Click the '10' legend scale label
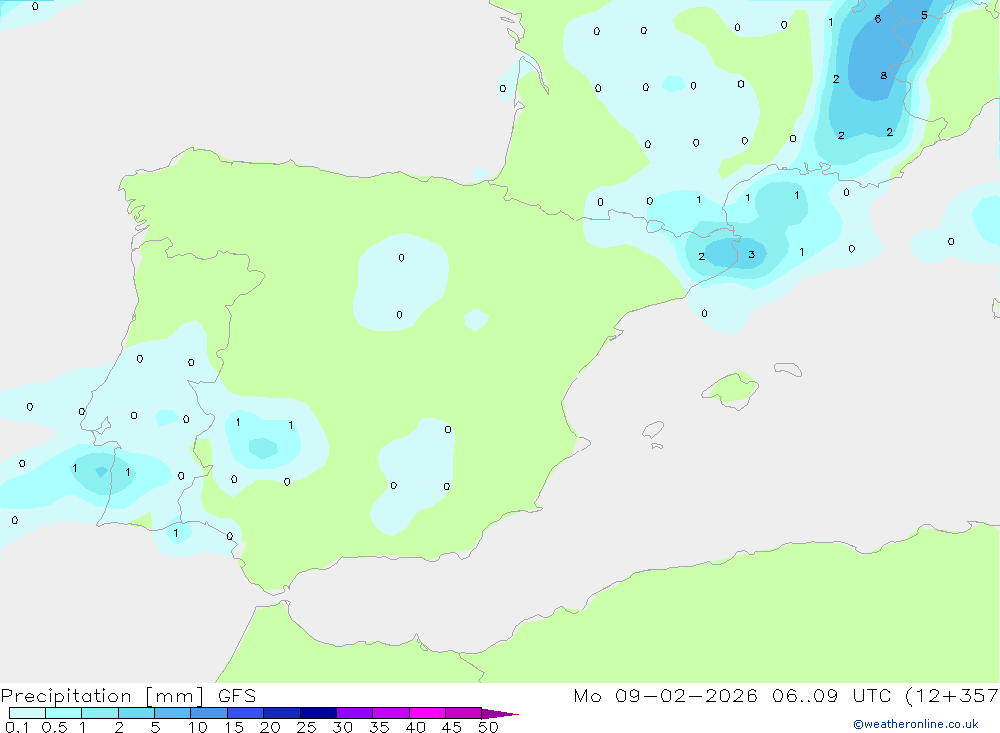This screenshot has width=1000, height=733. (198, 727)
